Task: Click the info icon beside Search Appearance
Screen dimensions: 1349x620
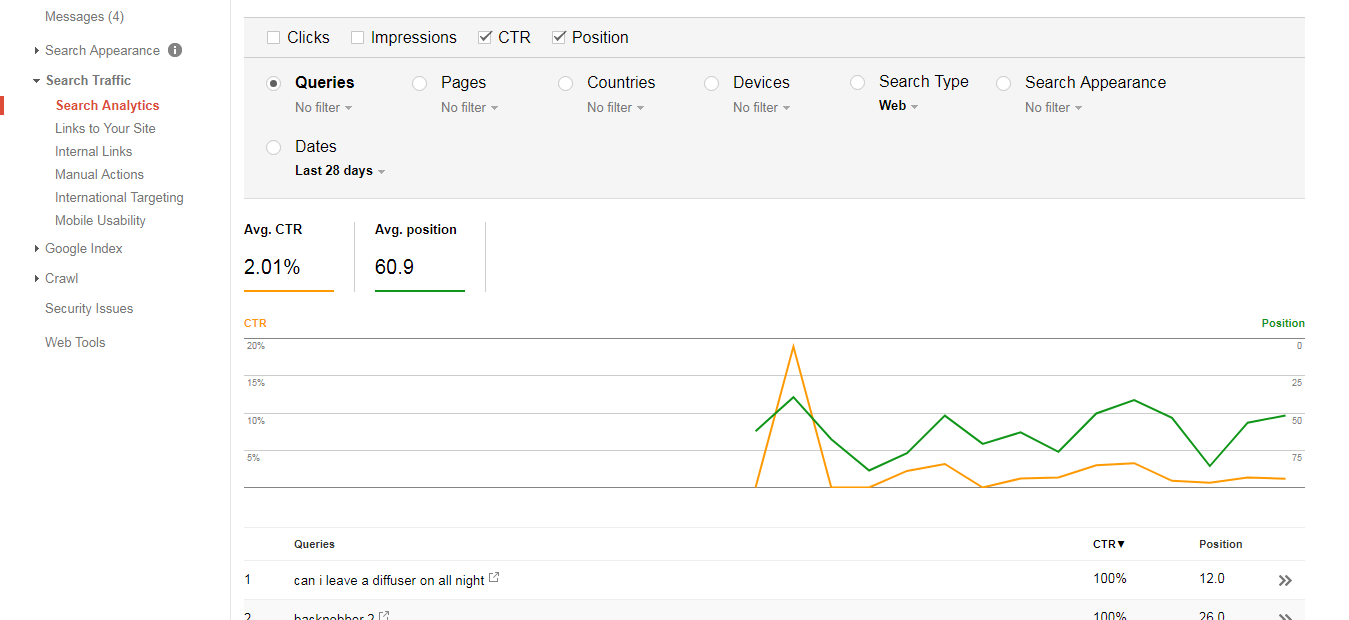Action: coord(174,50)
